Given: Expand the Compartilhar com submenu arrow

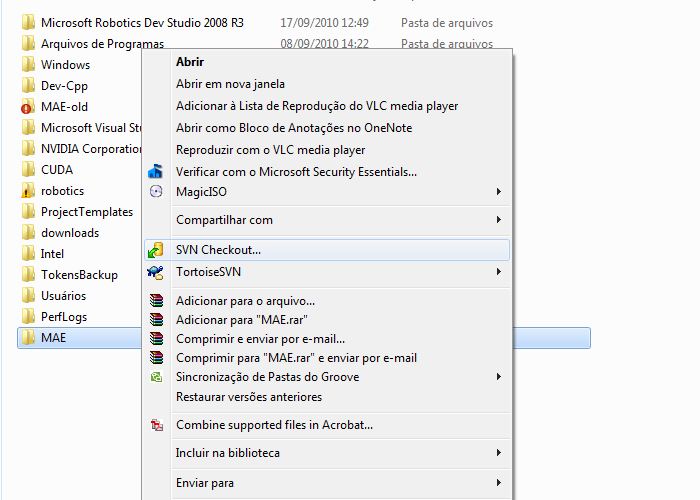Looking at the screenshot, I should (x=499, y=220).
